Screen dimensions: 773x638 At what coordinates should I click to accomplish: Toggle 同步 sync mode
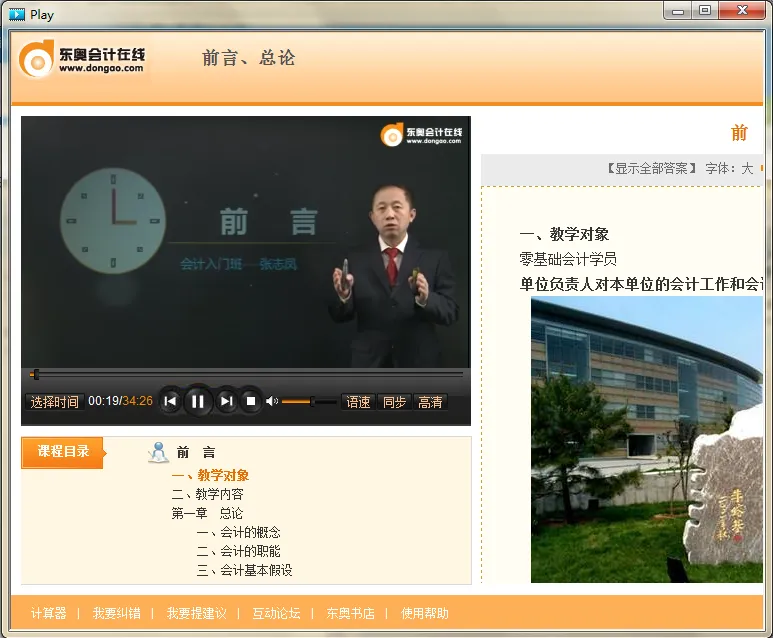(x=394, y=402)
